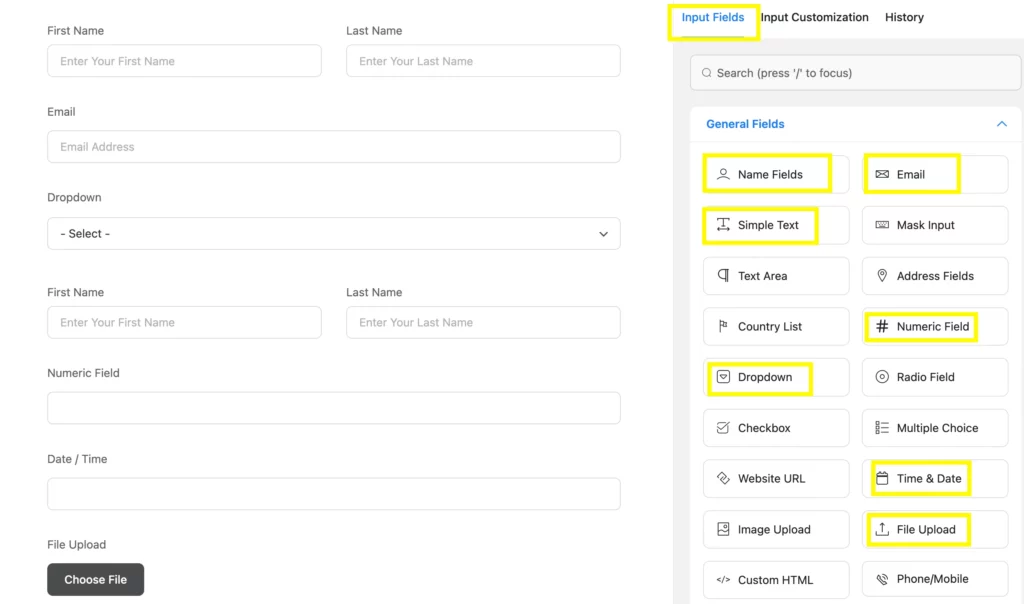
Task: Open the '- Select -' dropdown in the form
Action: pyautogui.click(x=334, y=233)
